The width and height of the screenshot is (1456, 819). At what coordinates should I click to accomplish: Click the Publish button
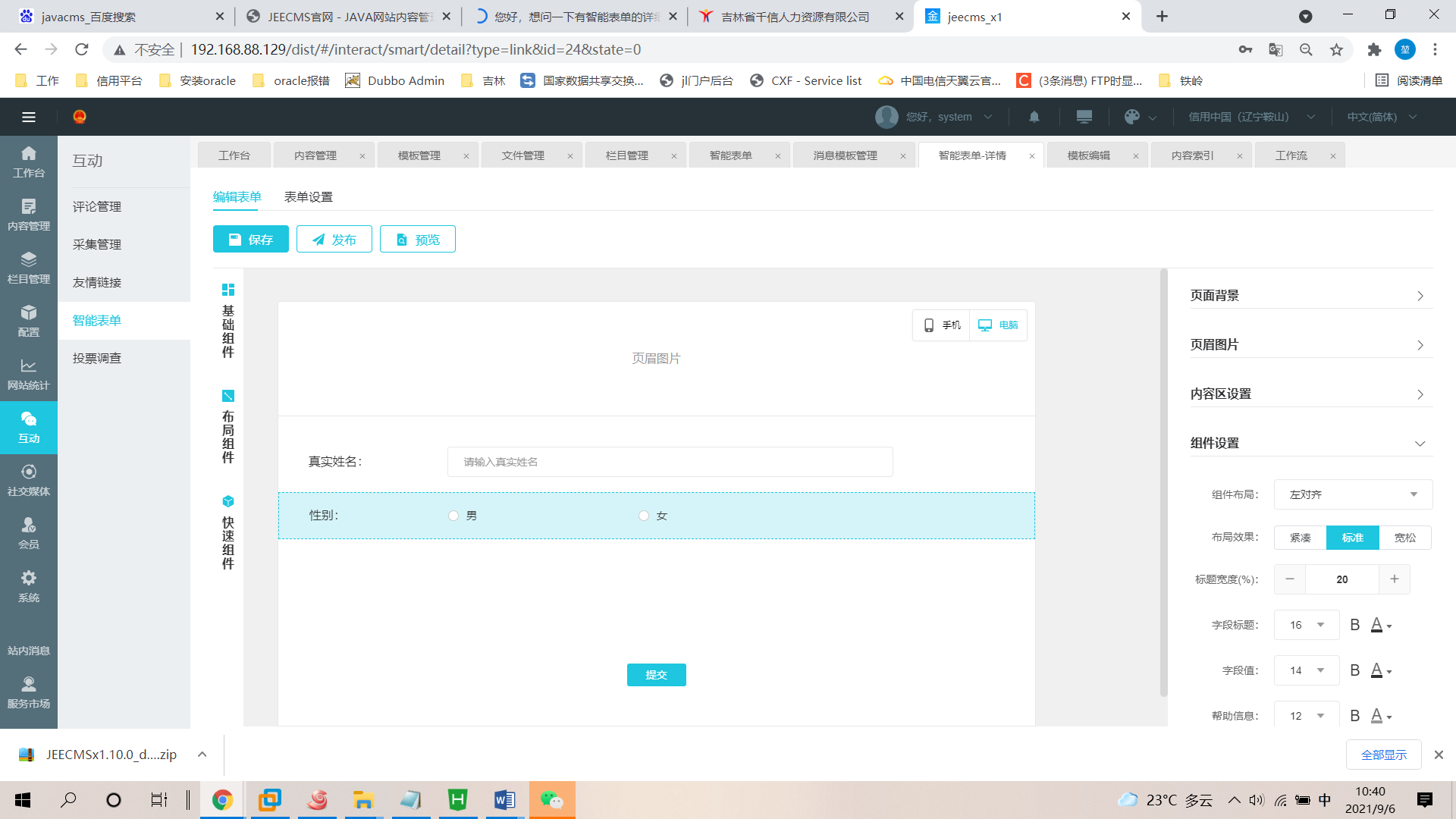click(x=334, y=240)
